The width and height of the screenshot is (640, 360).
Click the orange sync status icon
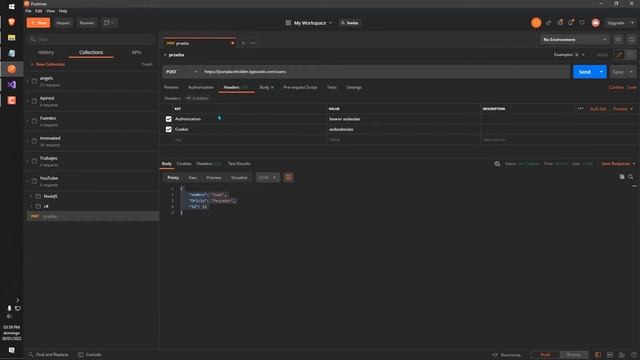click(x=536, y=23)
